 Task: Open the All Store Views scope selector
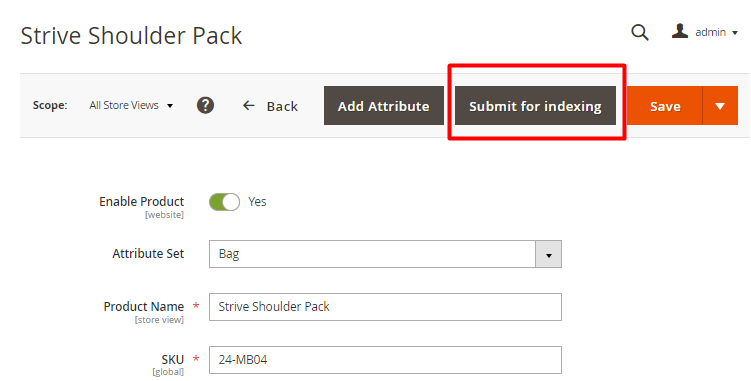coord(131,105)
